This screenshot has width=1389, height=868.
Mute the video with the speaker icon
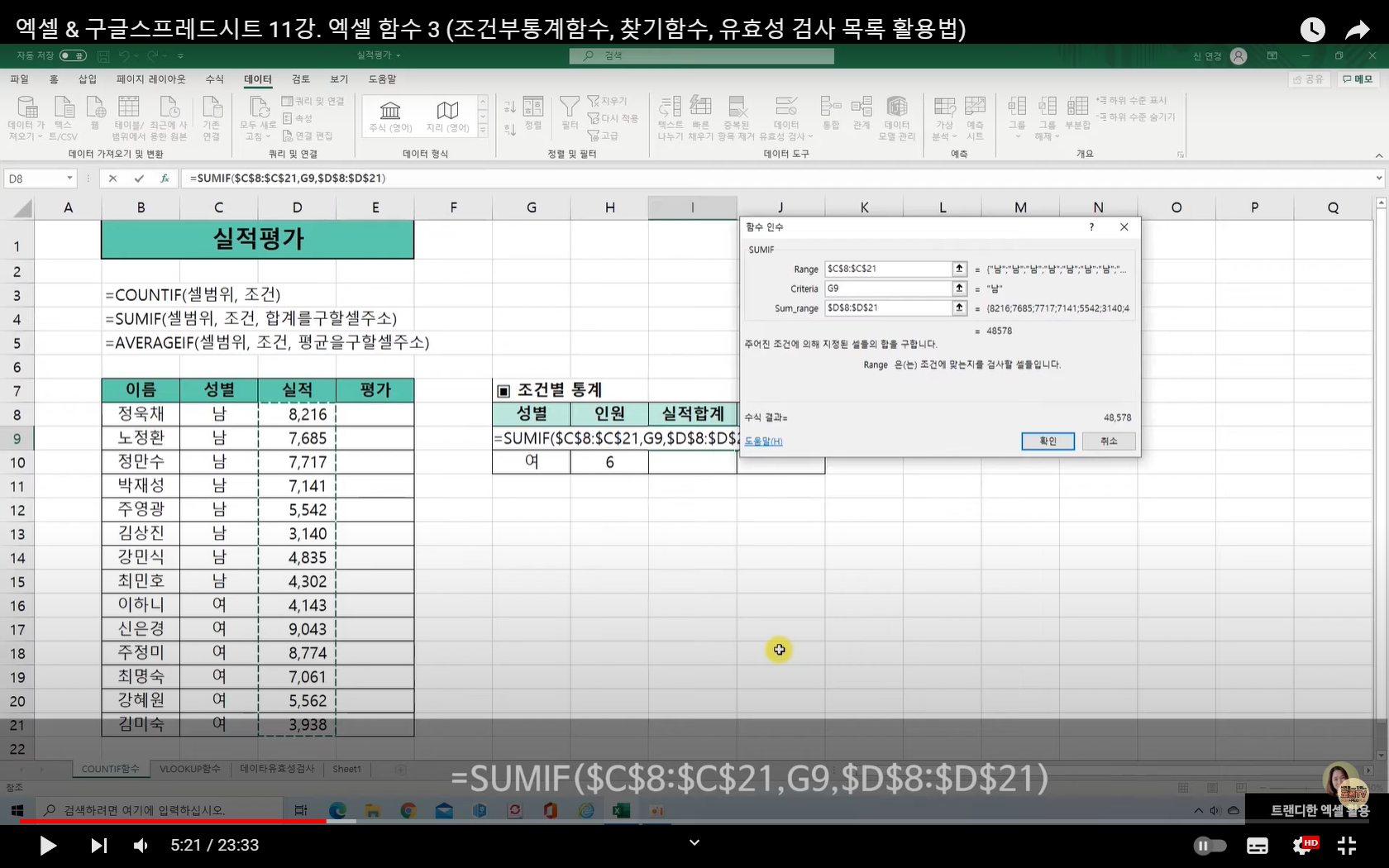pos(141,845)
